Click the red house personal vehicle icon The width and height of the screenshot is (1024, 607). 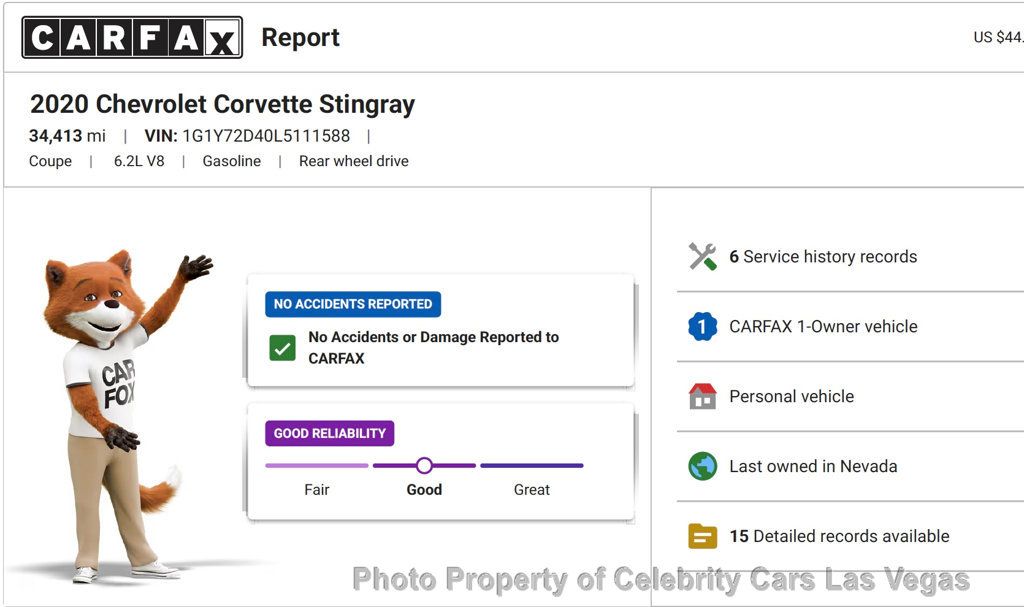click(703, 397)
